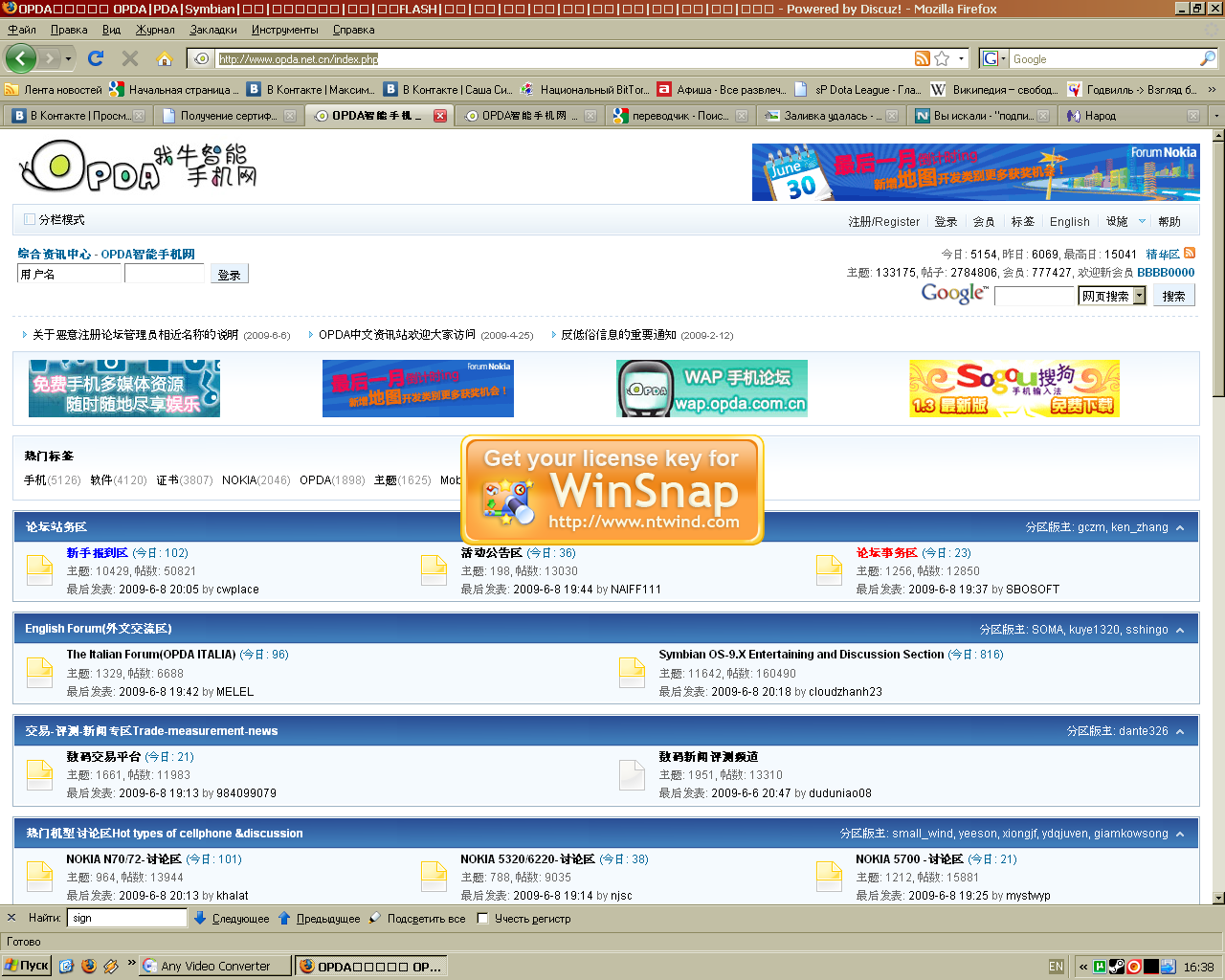Open the Windows Start button

[26, 966]
